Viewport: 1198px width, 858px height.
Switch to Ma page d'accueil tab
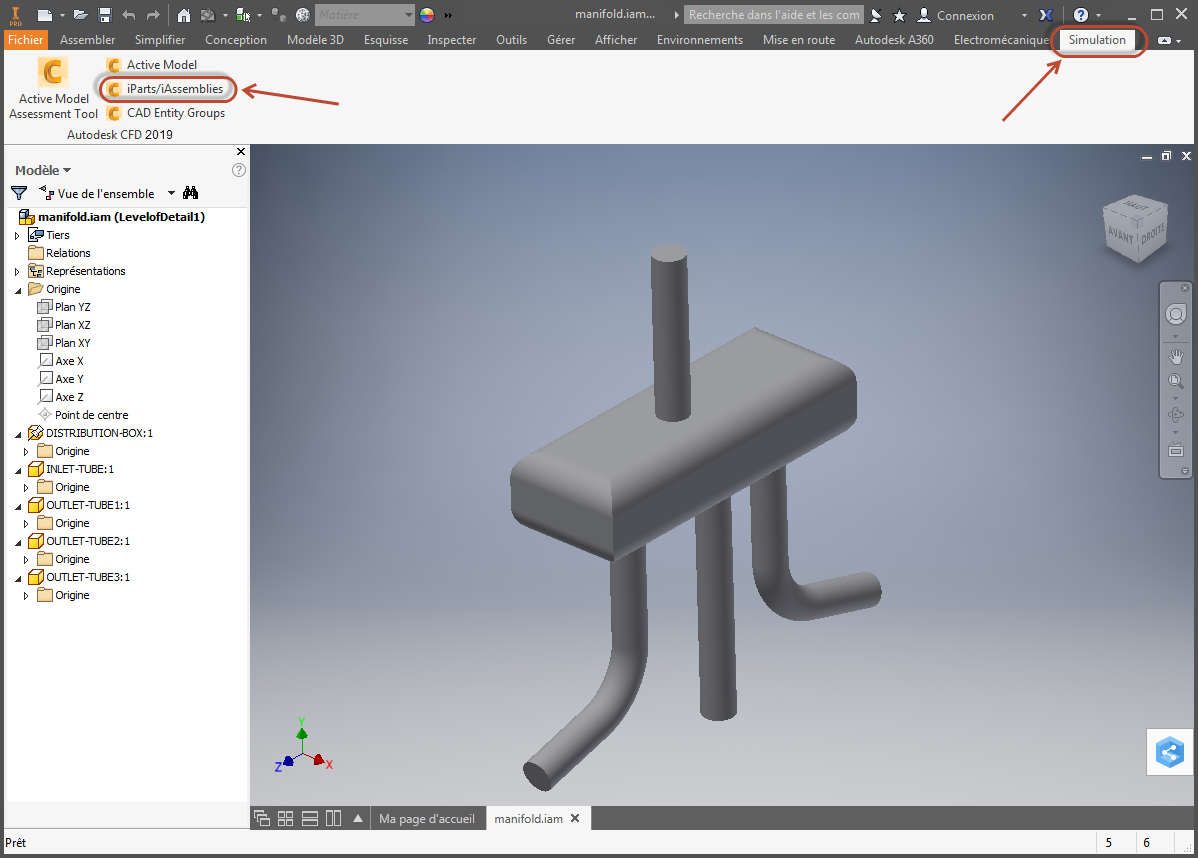426,818
